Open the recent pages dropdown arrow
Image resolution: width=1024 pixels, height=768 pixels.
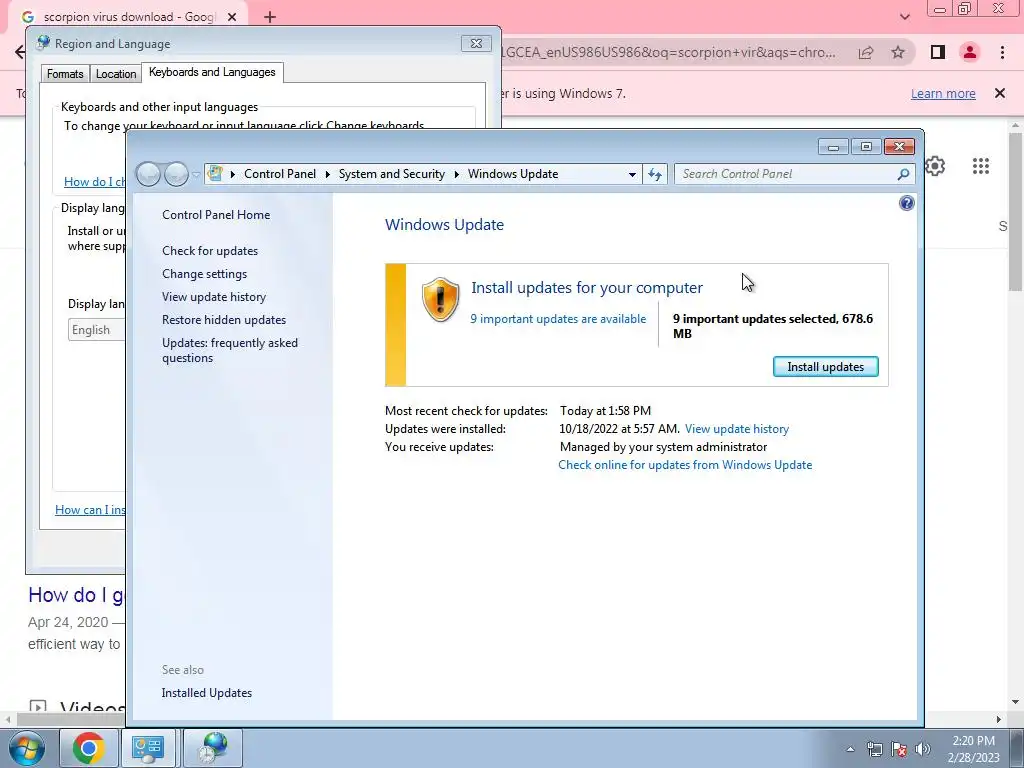tap(196, 175)
